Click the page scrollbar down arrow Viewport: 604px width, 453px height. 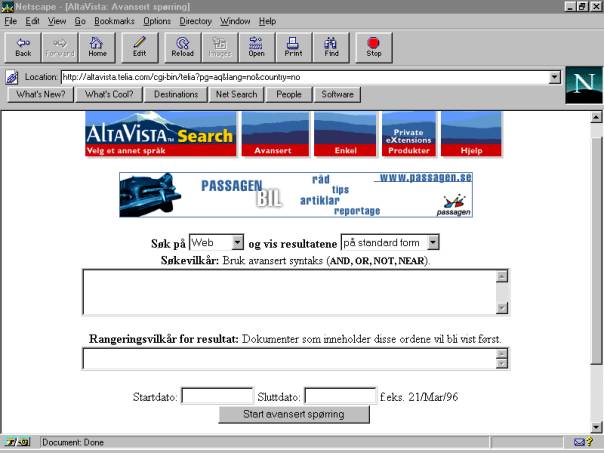596,427
